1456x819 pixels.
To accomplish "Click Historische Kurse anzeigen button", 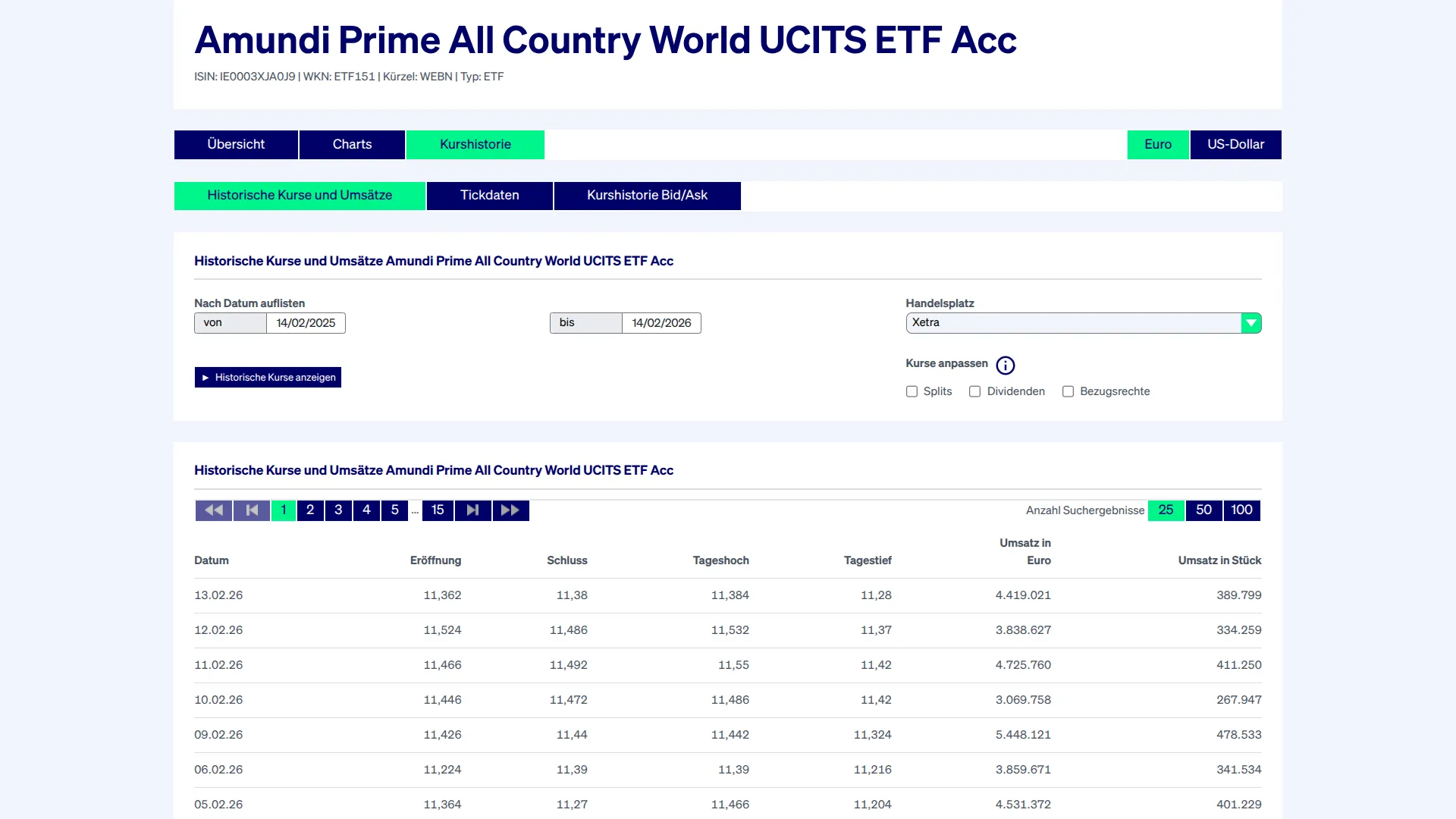I will coord(268,378).
